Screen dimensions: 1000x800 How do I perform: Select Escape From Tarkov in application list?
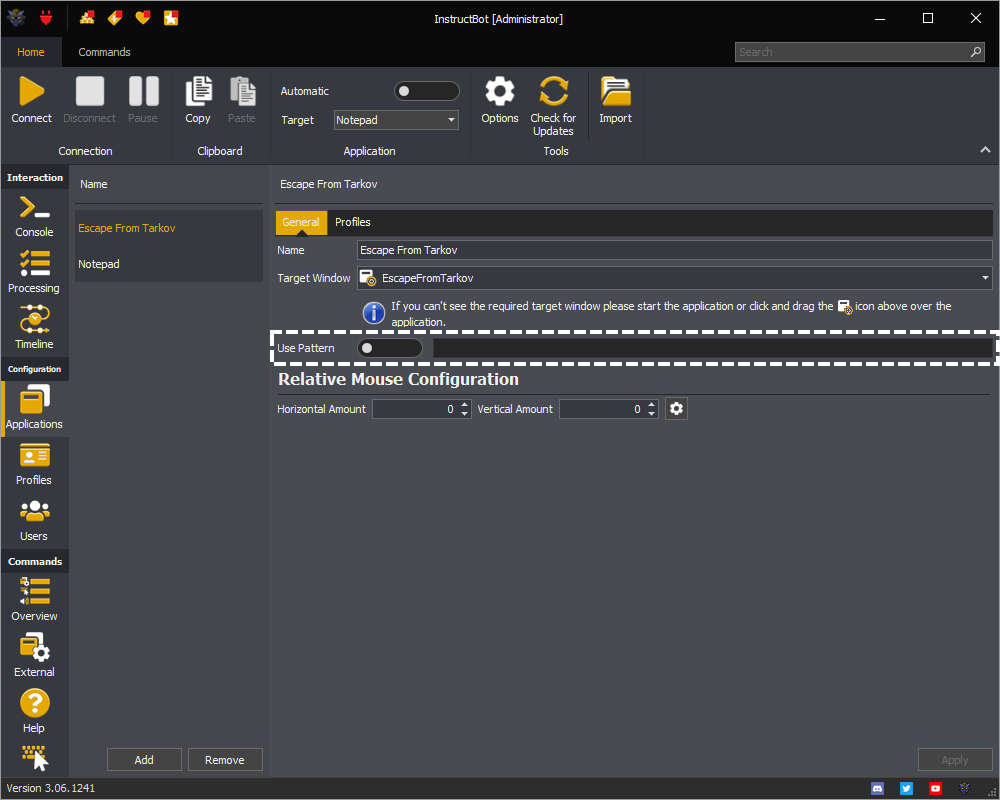tap(169, 228)
